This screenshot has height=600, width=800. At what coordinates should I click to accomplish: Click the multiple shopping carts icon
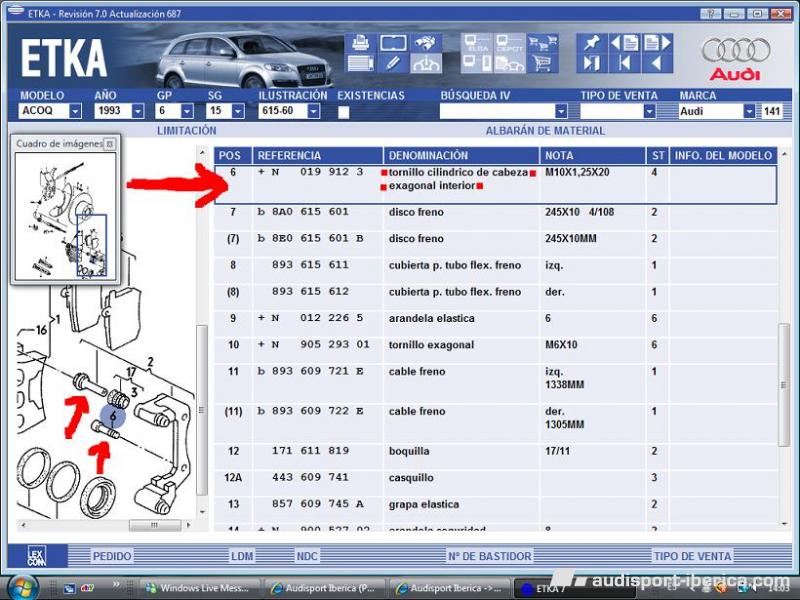(x=542, y=43)
